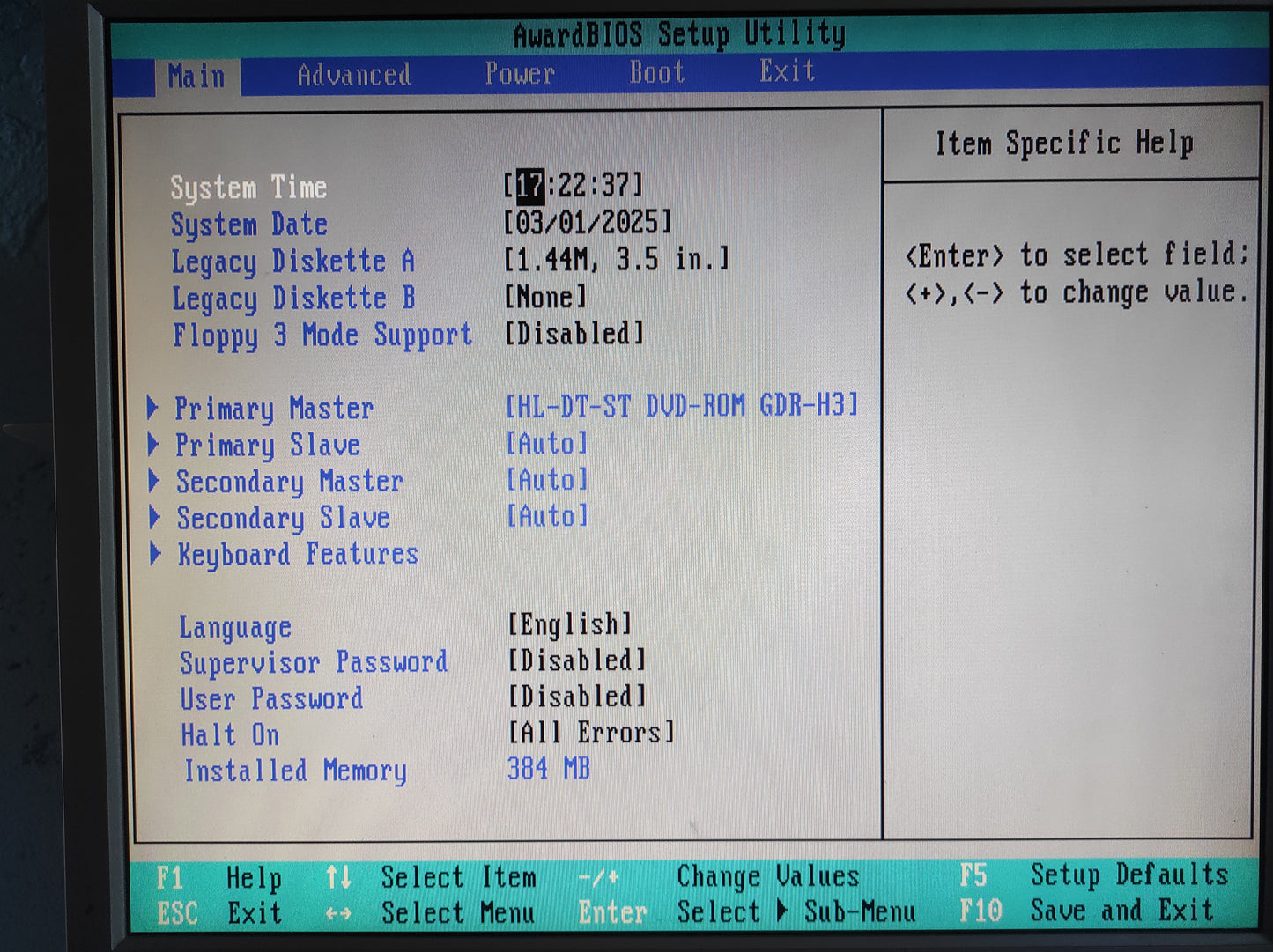Click the System Date value field
The width and height of the screenshot is (1273, 952).
coord(587,222)
